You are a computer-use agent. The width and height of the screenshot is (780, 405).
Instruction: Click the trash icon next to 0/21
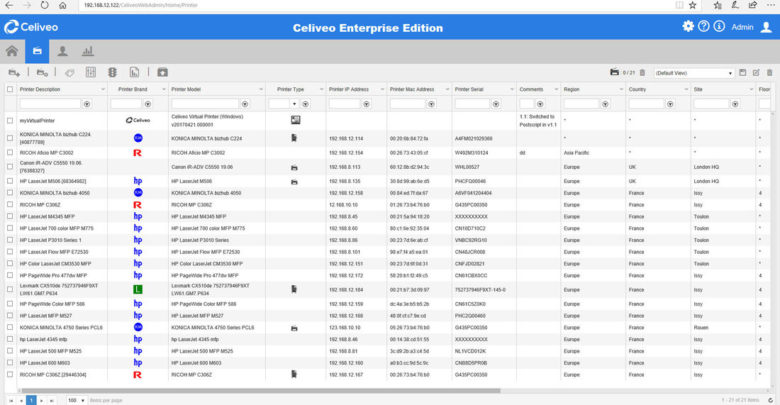(x=642, y=73)
